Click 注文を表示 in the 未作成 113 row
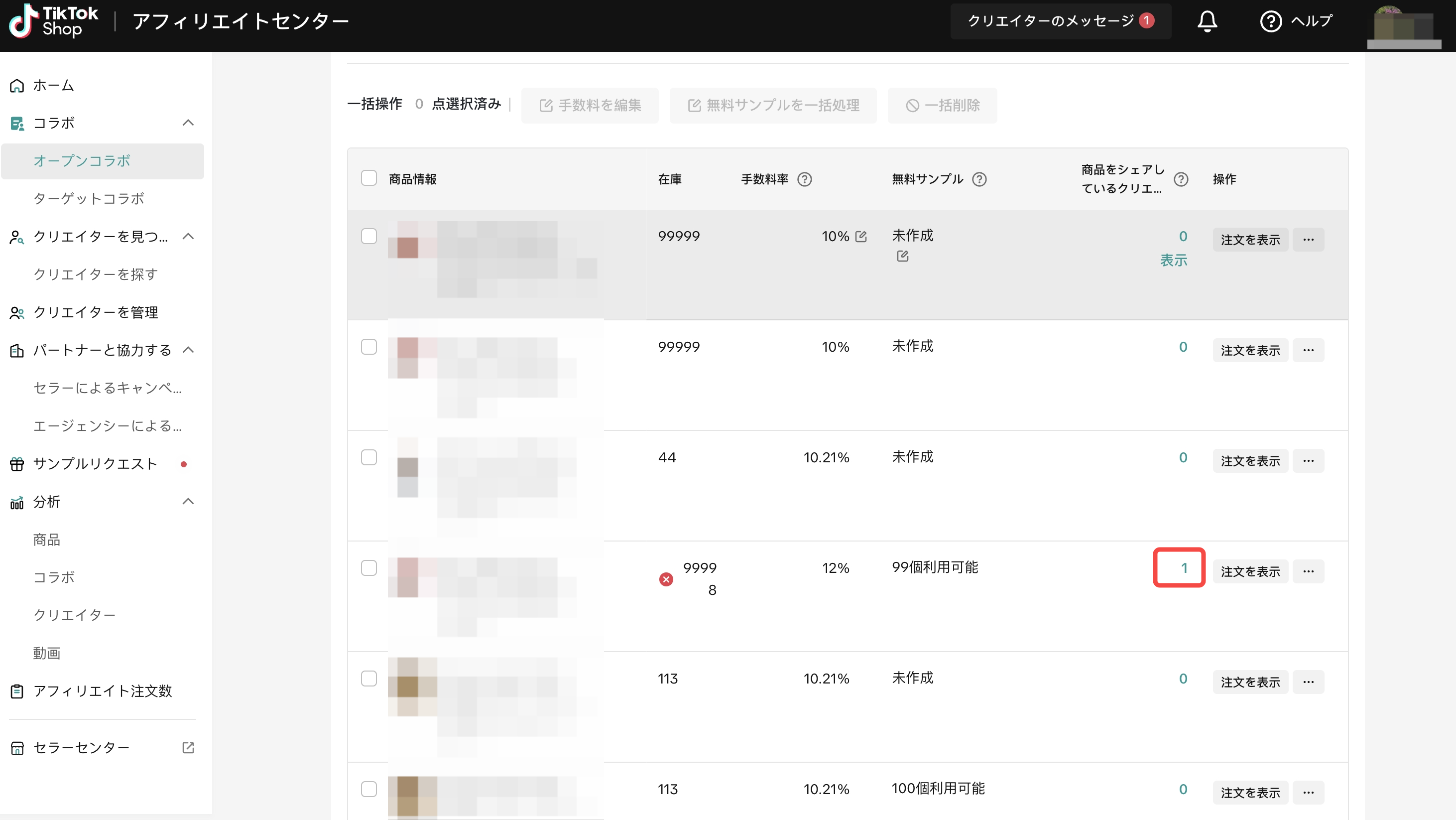 [1250, 682]
